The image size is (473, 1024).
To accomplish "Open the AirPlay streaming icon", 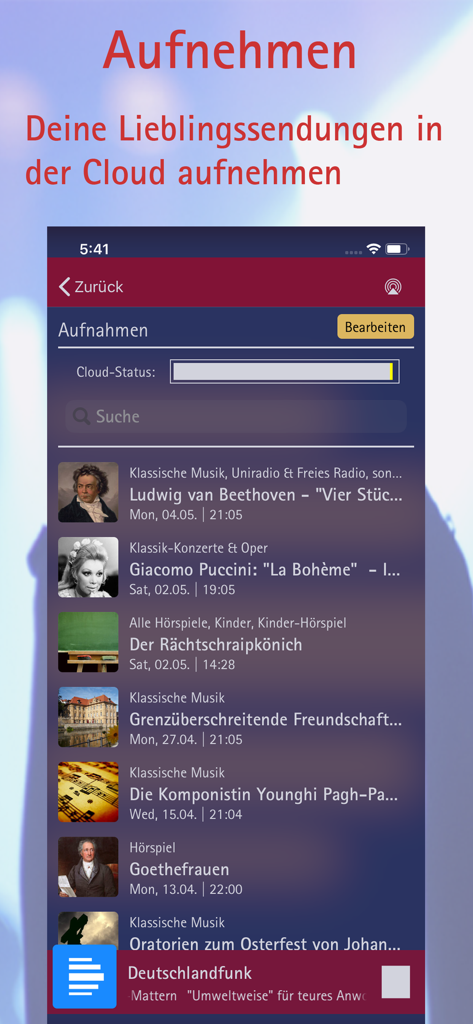I will (x=393, y=287).
